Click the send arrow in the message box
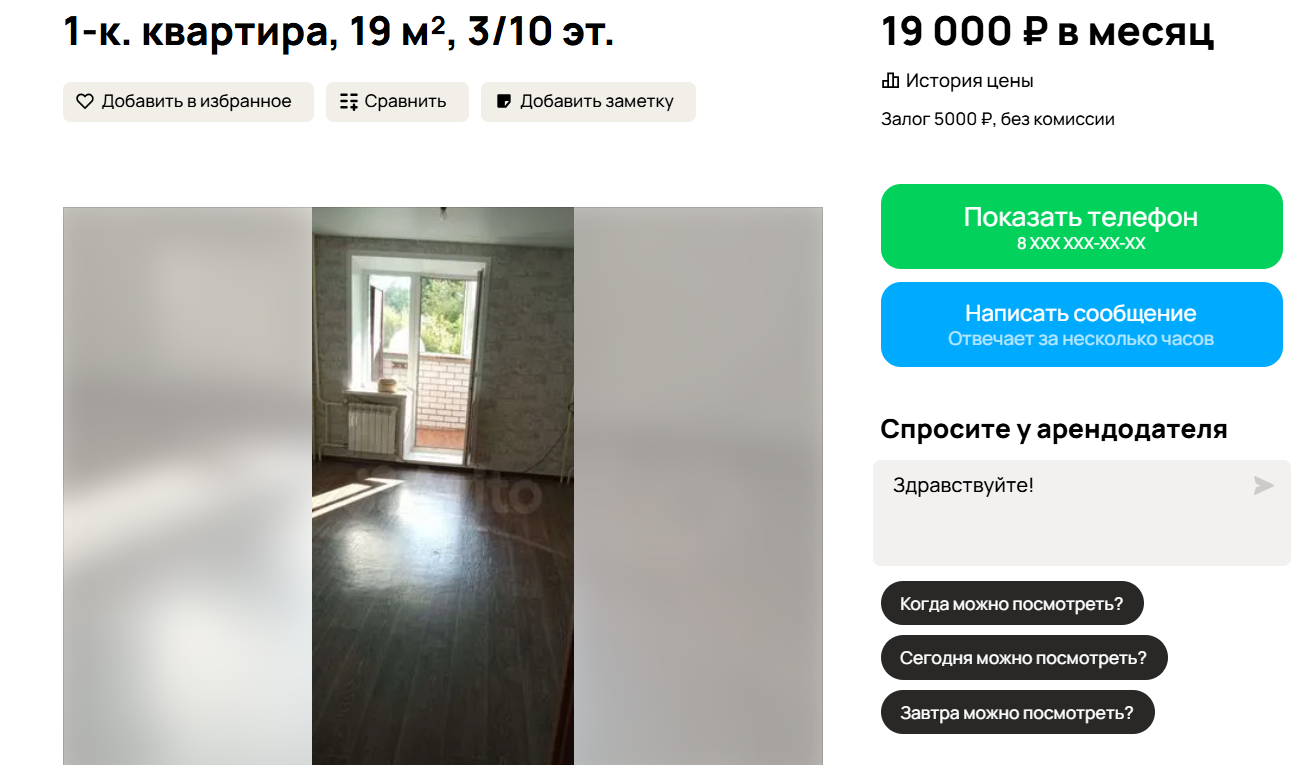1299x765 pixels. pyautogui.click(x=1264, y=485)
